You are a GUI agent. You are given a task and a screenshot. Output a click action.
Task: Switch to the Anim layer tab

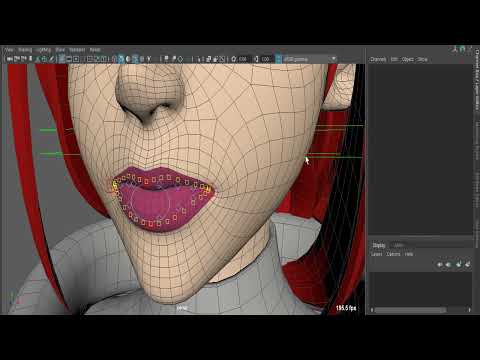(398, 245)
